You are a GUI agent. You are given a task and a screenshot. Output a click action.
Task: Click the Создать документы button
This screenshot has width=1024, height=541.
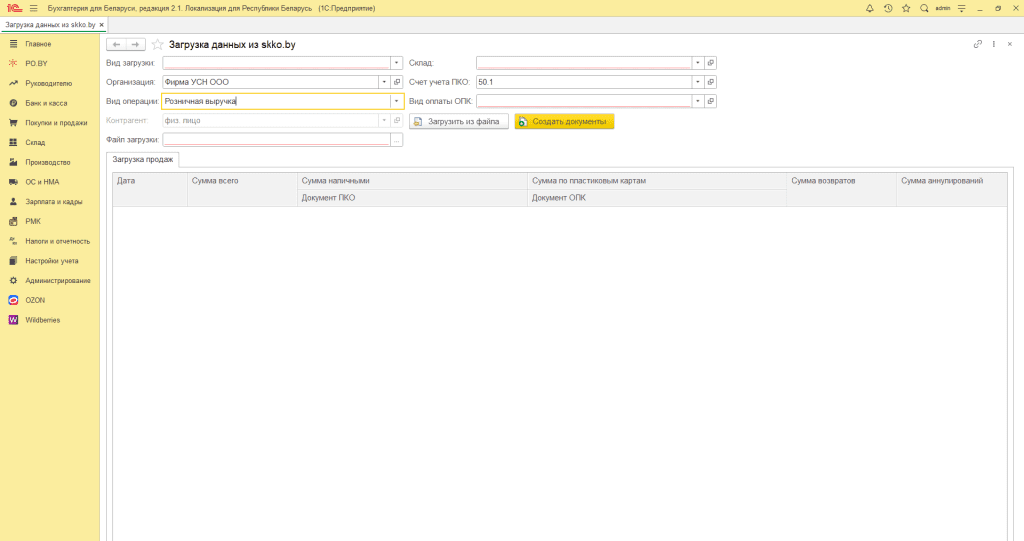click(x=564, y=121)
